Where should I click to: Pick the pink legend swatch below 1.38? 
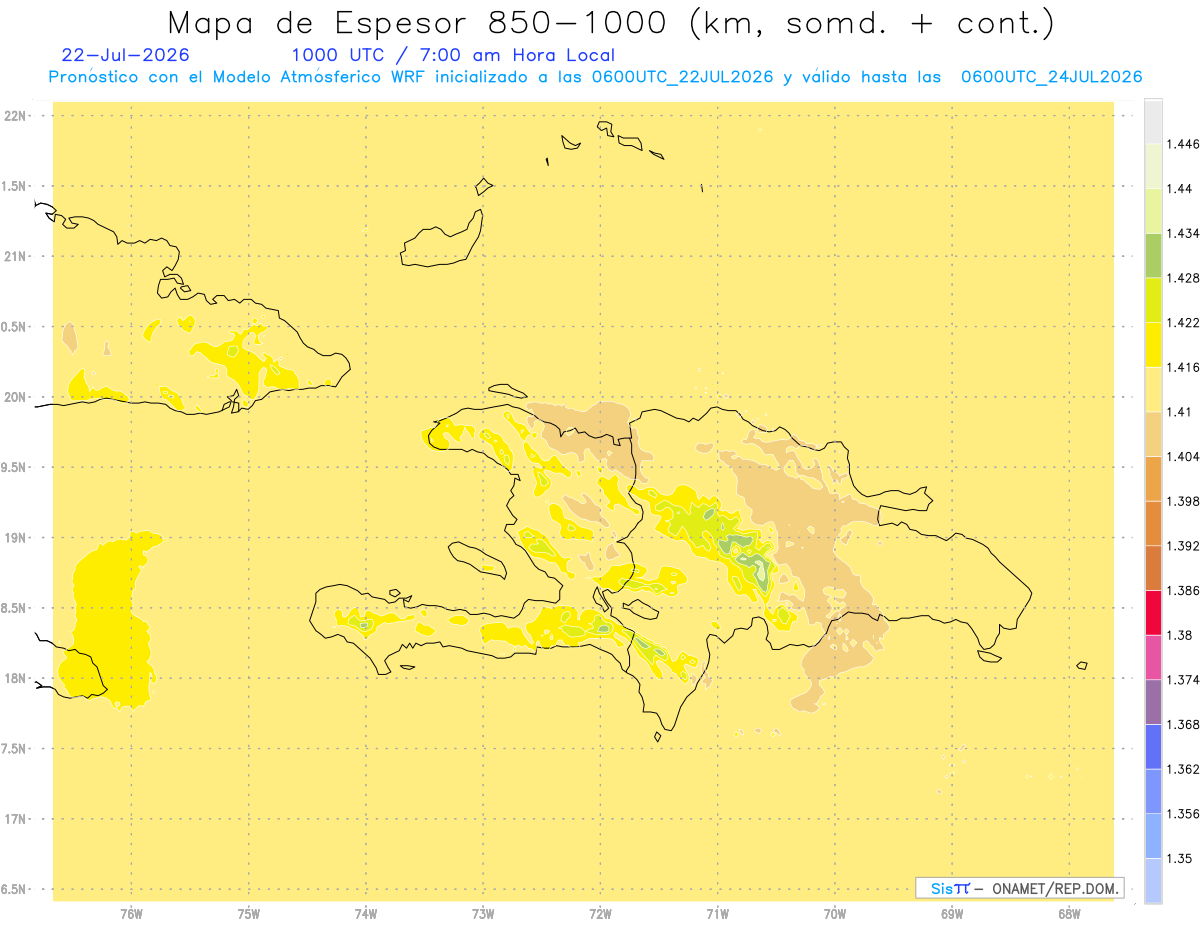tap(1153, 657)
